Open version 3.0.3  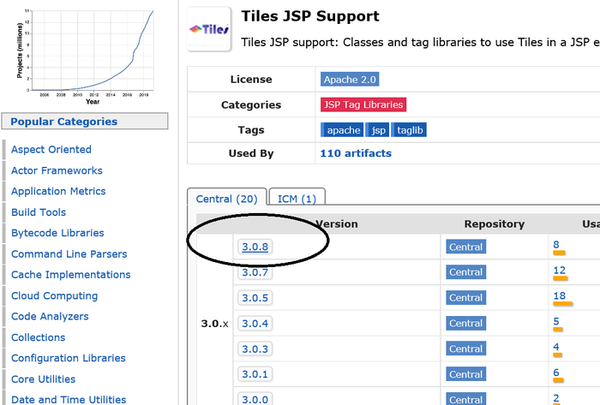255,349
